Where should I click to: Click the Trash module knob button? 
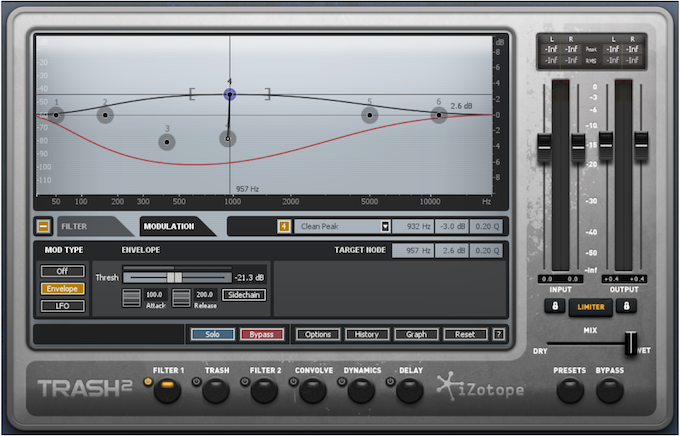(216, 390)
